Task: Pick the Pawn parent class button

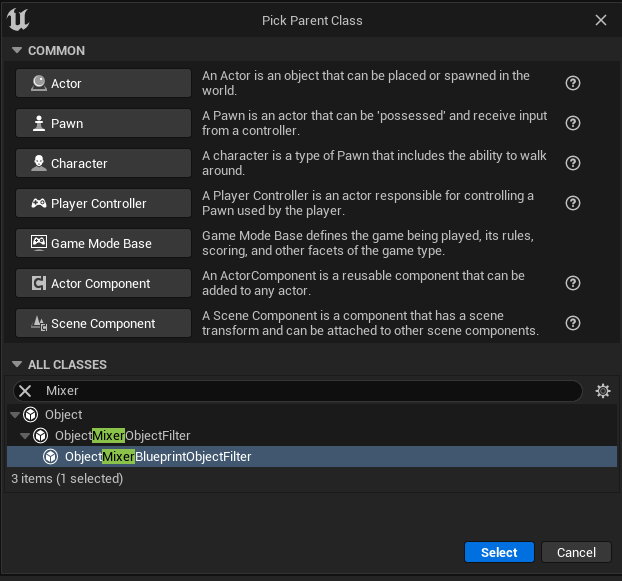Action: 103,123
